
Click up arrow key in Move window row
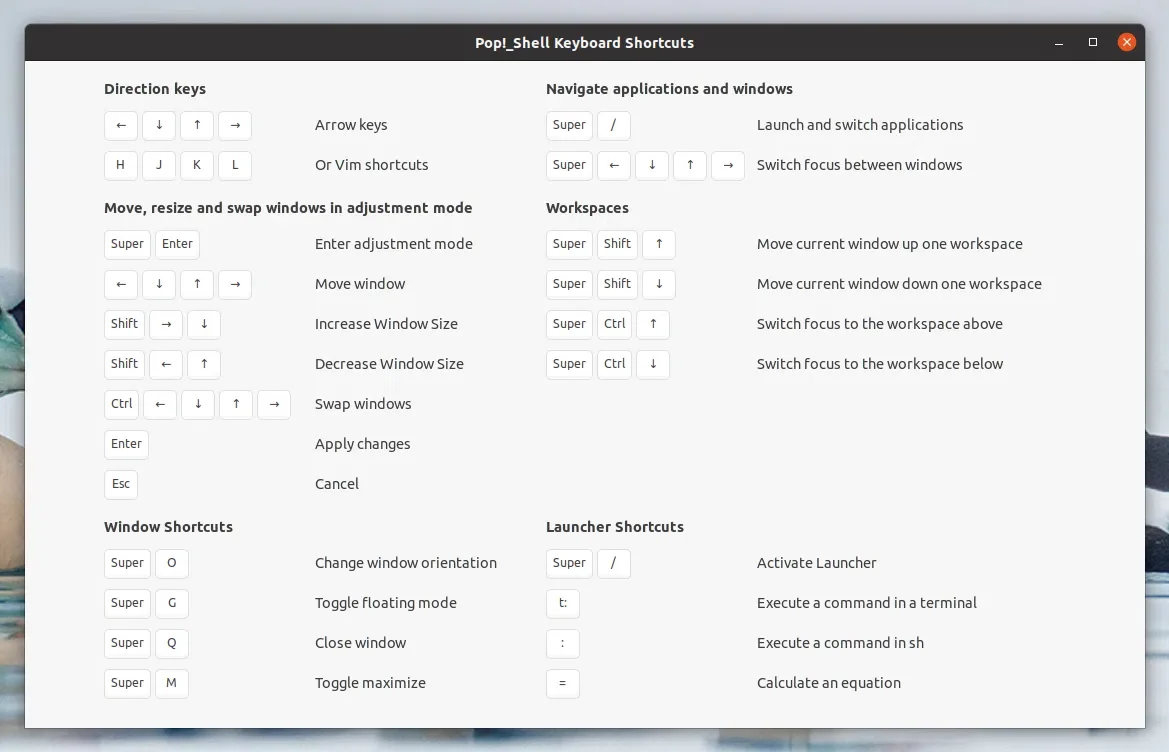(197, 285)
